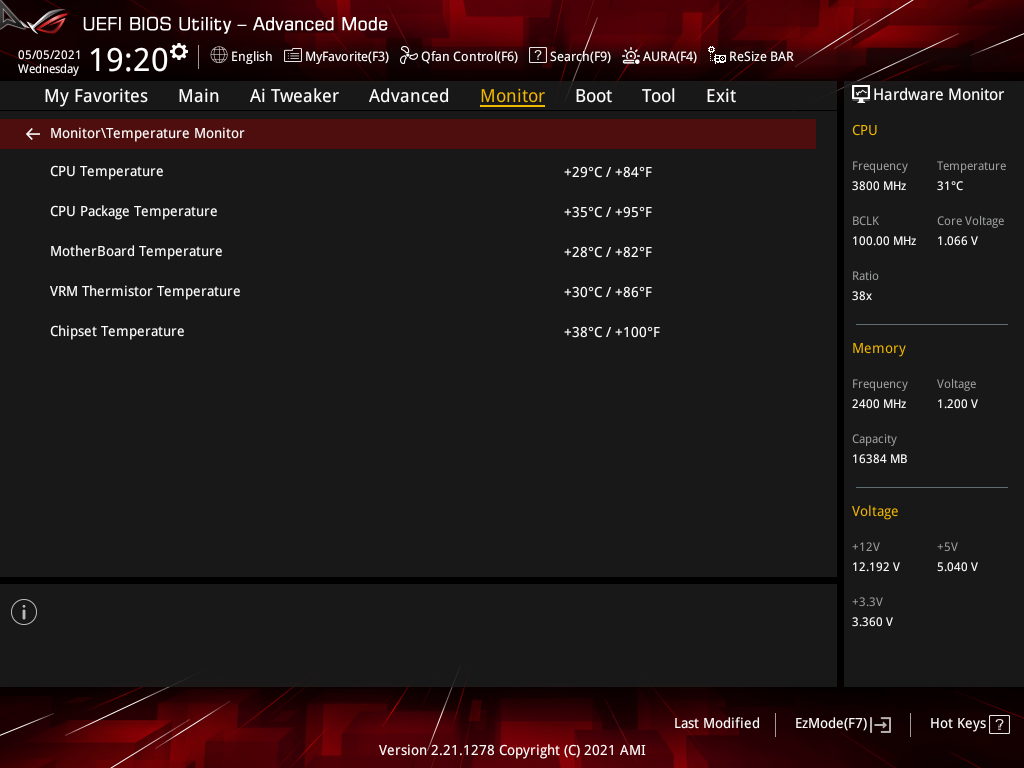This screenshot has width=1024, height=768.
Task: Select the Chipset Temperature row
Action: (x=408, y=332)
